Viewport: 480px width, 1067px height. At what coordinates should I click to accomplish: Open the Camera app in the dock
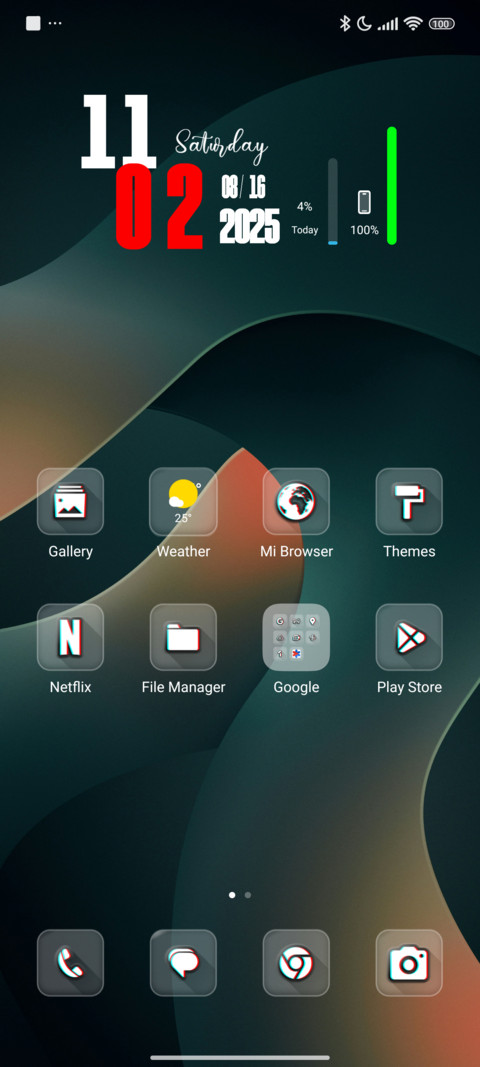[409, 963]
